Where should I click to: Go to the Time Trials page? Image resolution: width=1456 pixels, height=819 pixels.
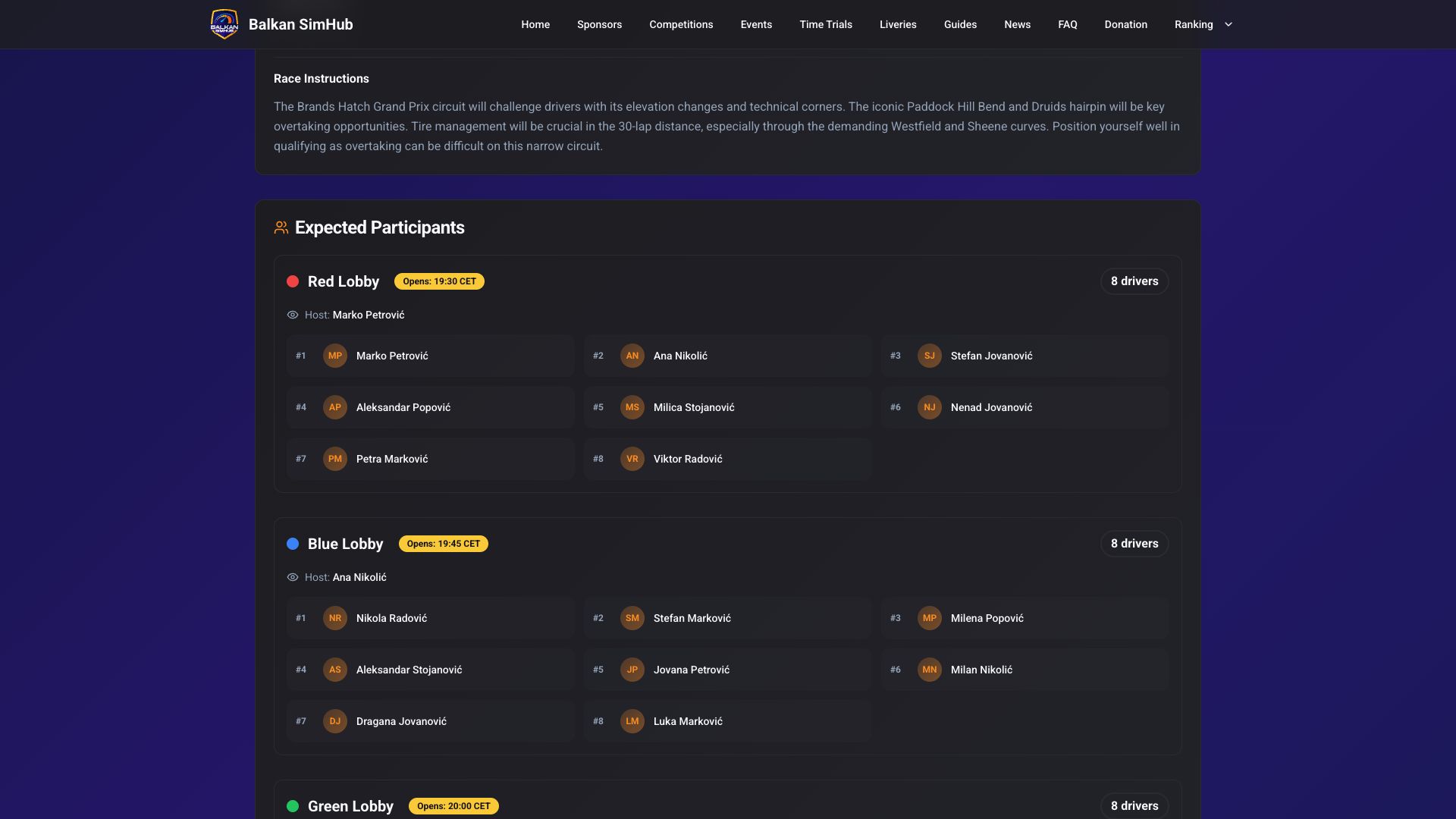[826, 24]
